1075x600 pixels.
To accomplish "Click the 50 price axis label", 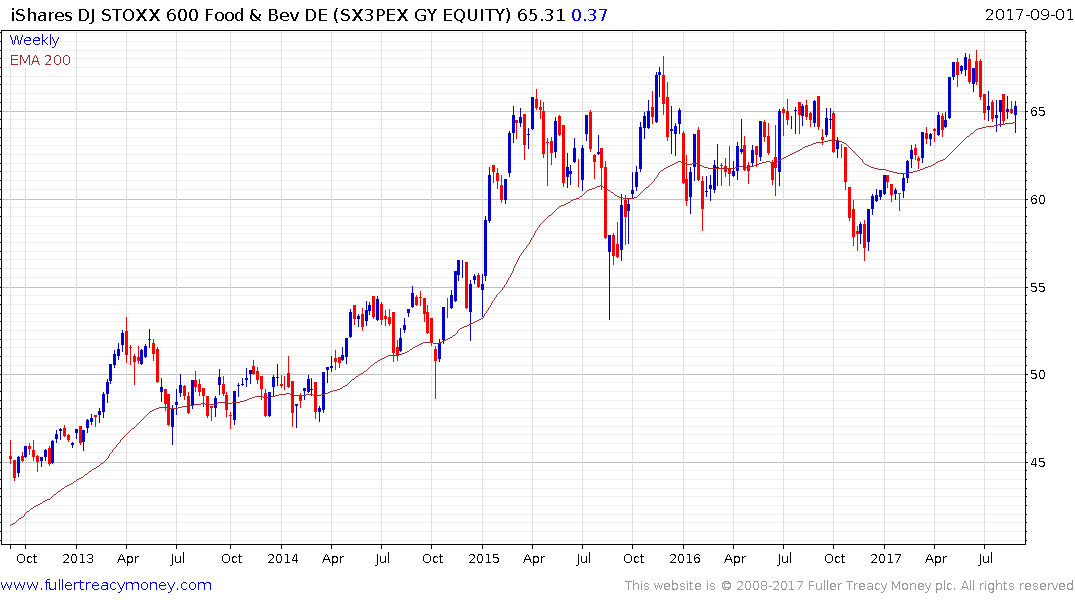I will pos(1037,374).
